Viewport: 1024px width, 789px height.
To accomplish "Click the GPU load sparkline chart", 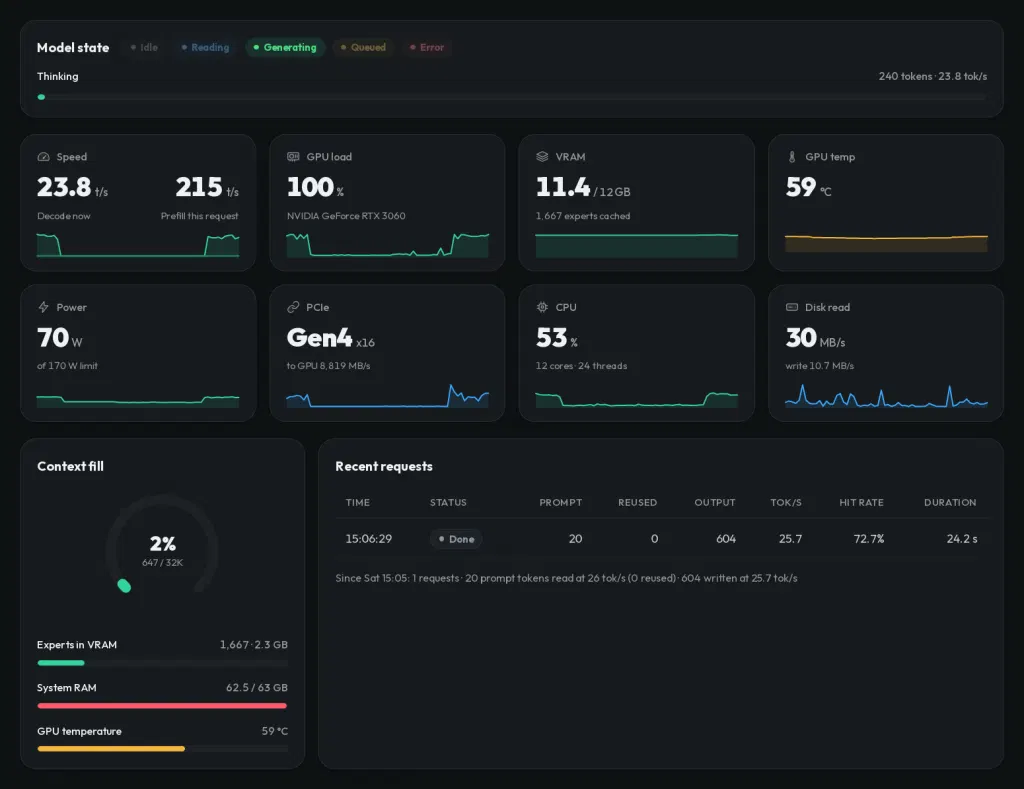I will (x=387, y=245).
